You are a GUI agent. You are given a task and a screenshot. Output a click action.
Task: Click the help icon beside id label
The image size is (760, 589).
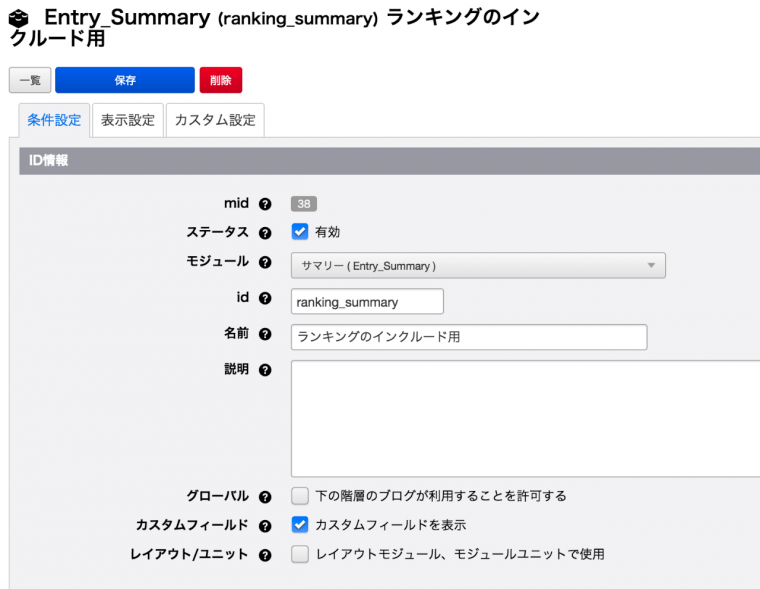265,299
